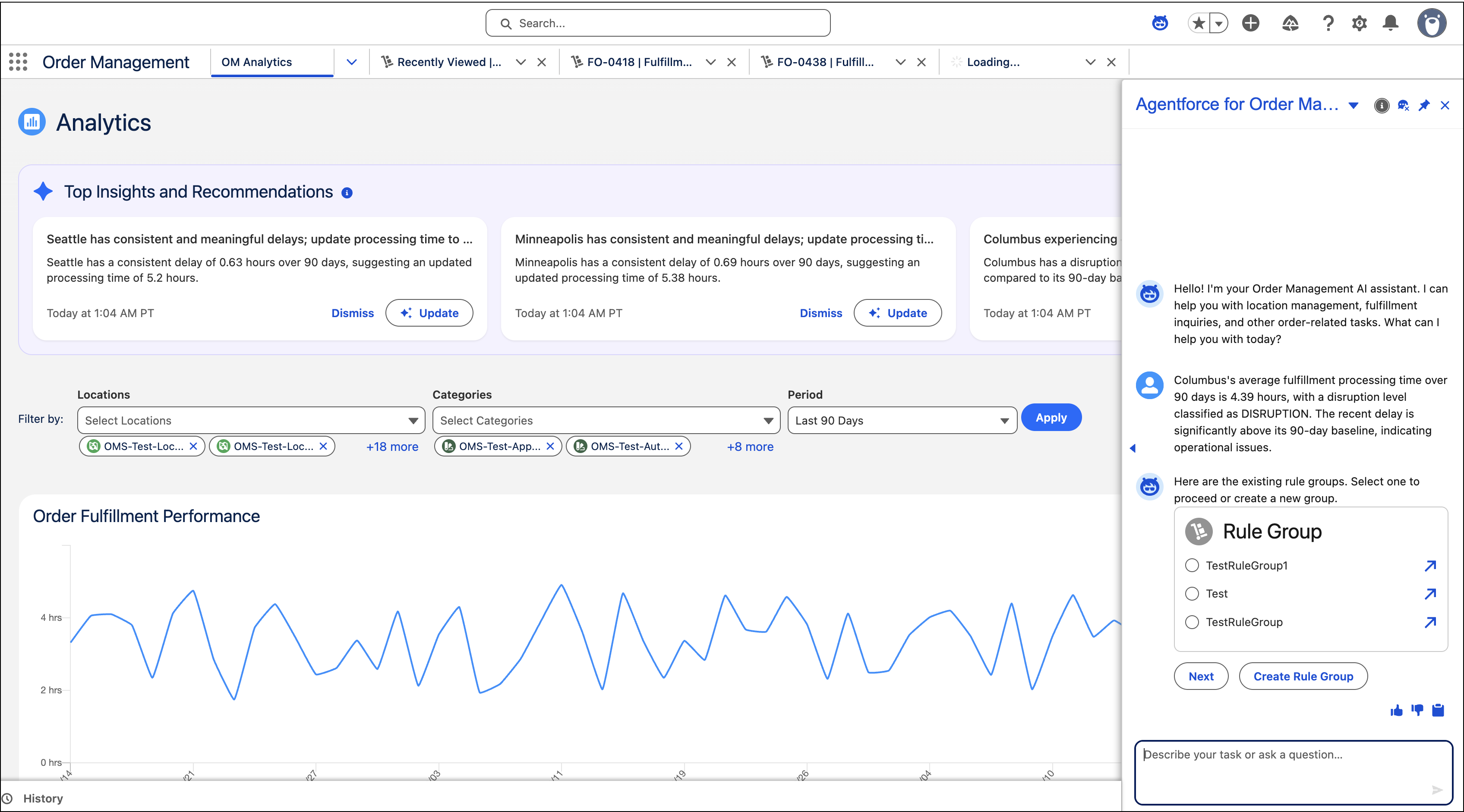Open the Global Actions plus icon
The width and height of the screenshot is (1464, 812).
(1250, 23)
